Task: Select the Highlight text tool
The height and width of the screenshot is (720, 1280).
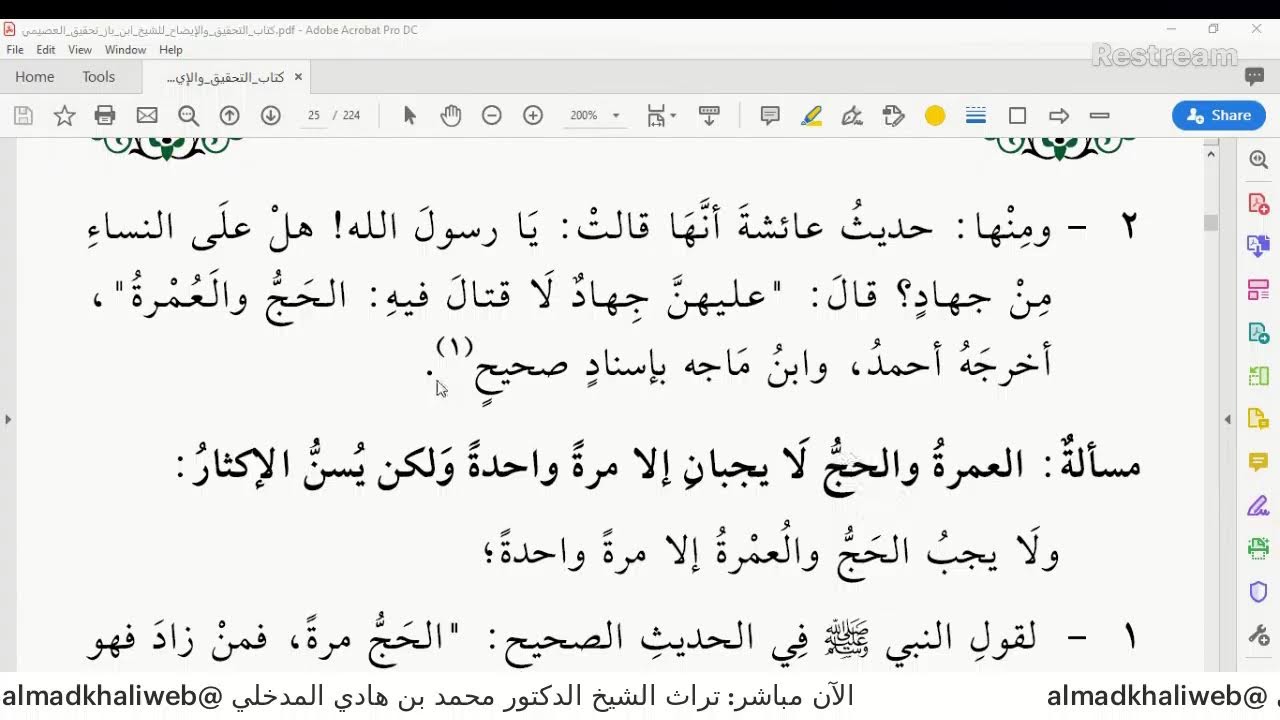Action: [812, 116]
